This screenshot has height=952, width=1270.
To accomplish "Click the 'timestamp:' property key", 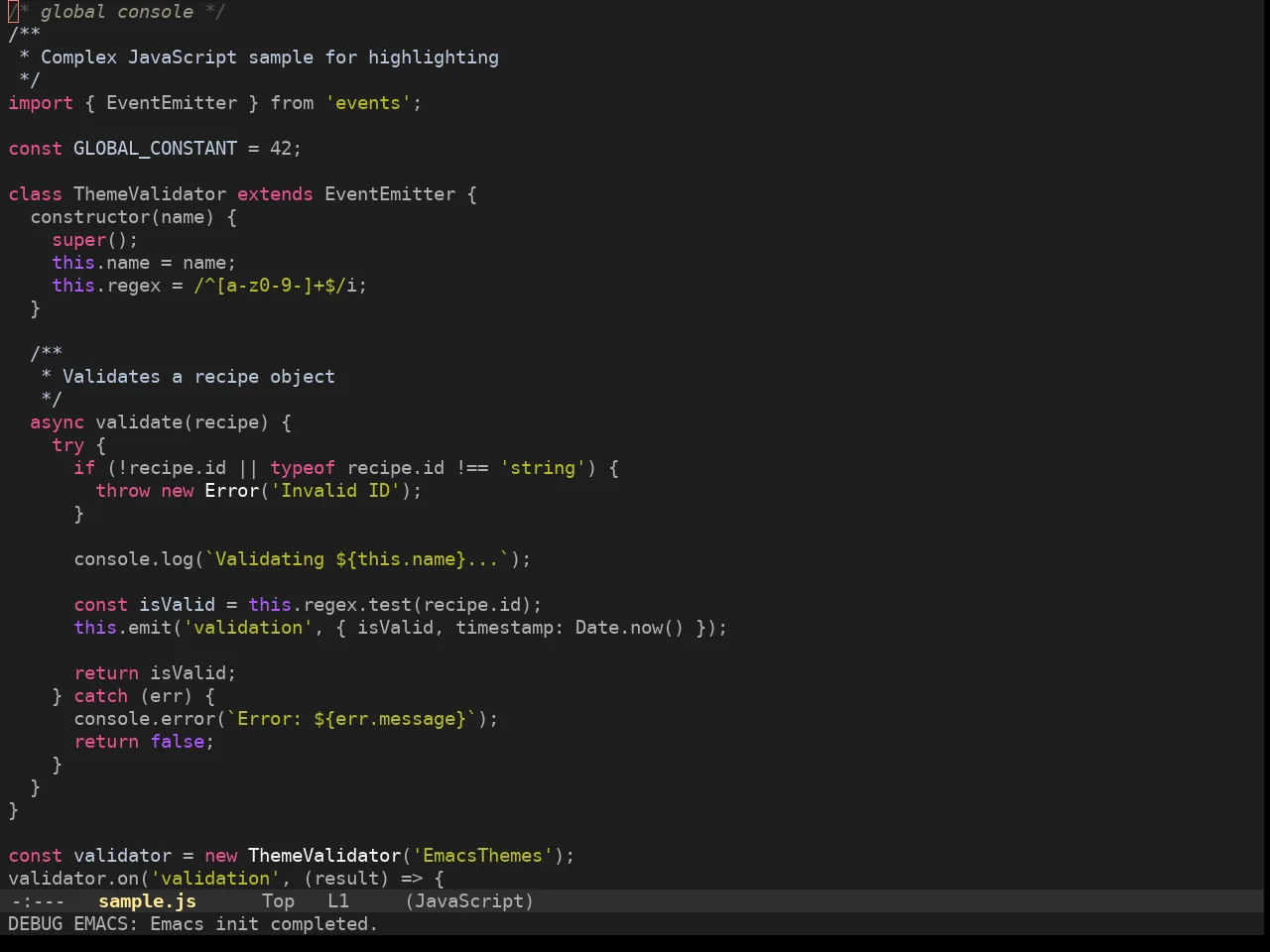I will 510,628.
